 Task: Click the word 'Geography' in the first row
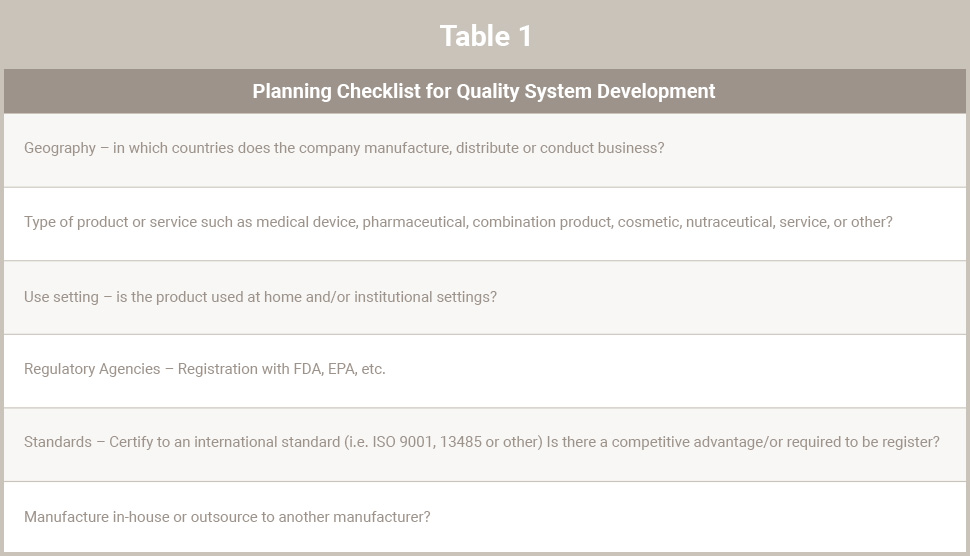click(60, 148)
